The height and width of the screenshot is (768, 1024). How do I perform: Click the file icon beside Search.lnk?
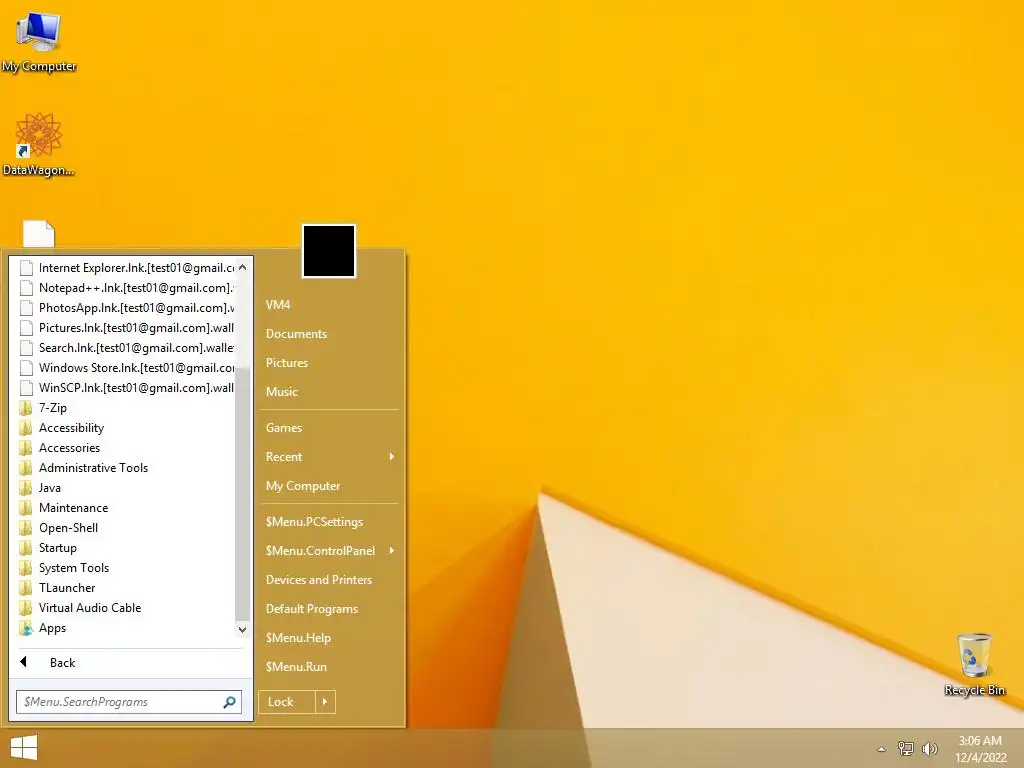26,348
